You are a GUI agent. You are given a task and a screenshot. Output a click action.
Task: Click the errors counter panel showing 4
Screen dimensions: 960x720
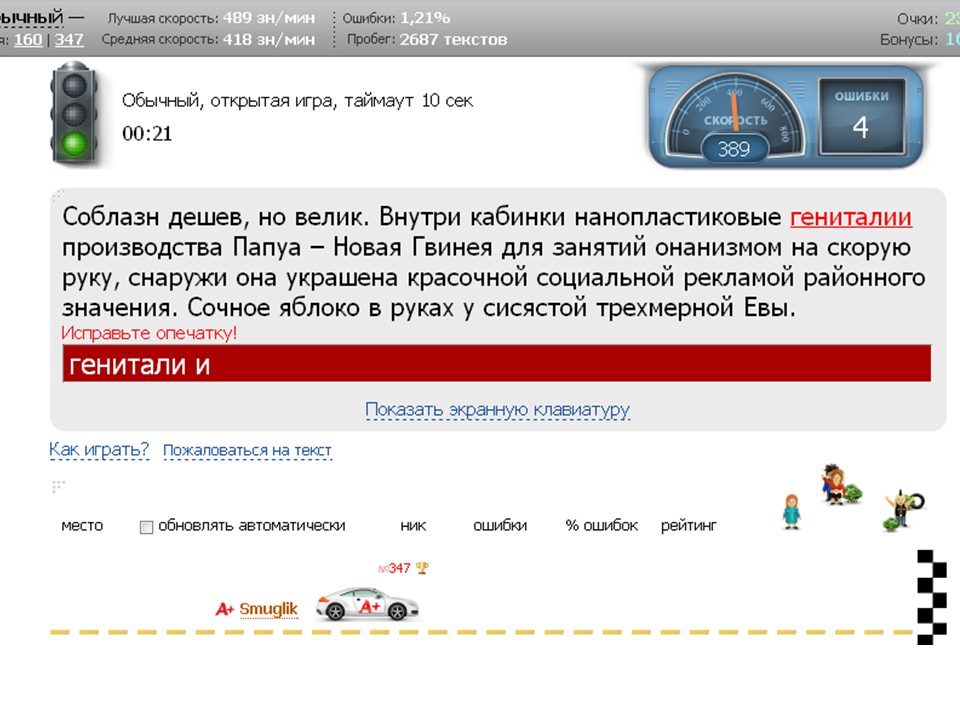[x=861, y=116]
